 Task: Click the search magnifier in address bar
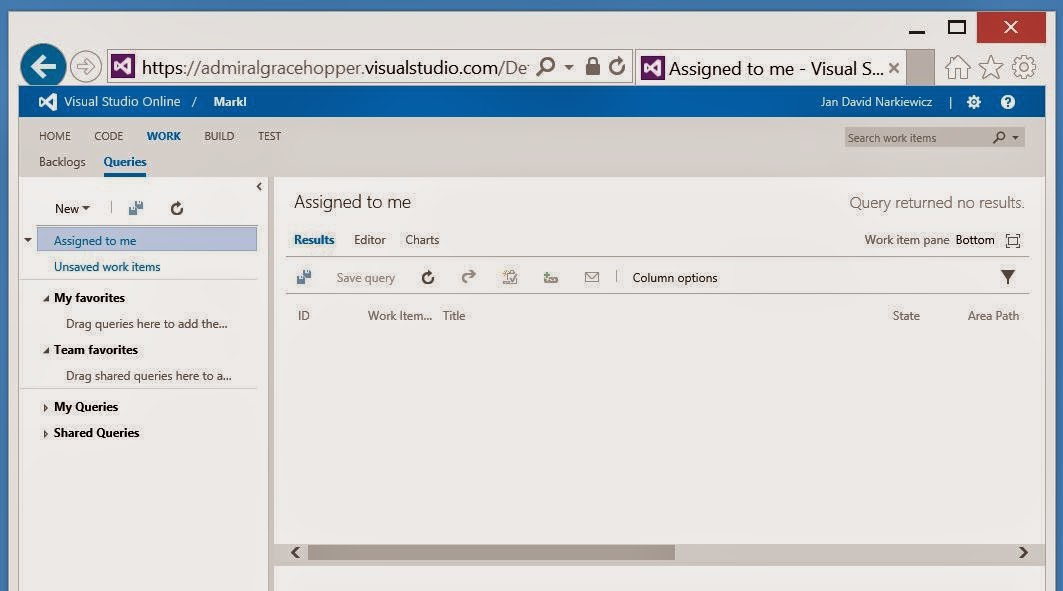546,66
